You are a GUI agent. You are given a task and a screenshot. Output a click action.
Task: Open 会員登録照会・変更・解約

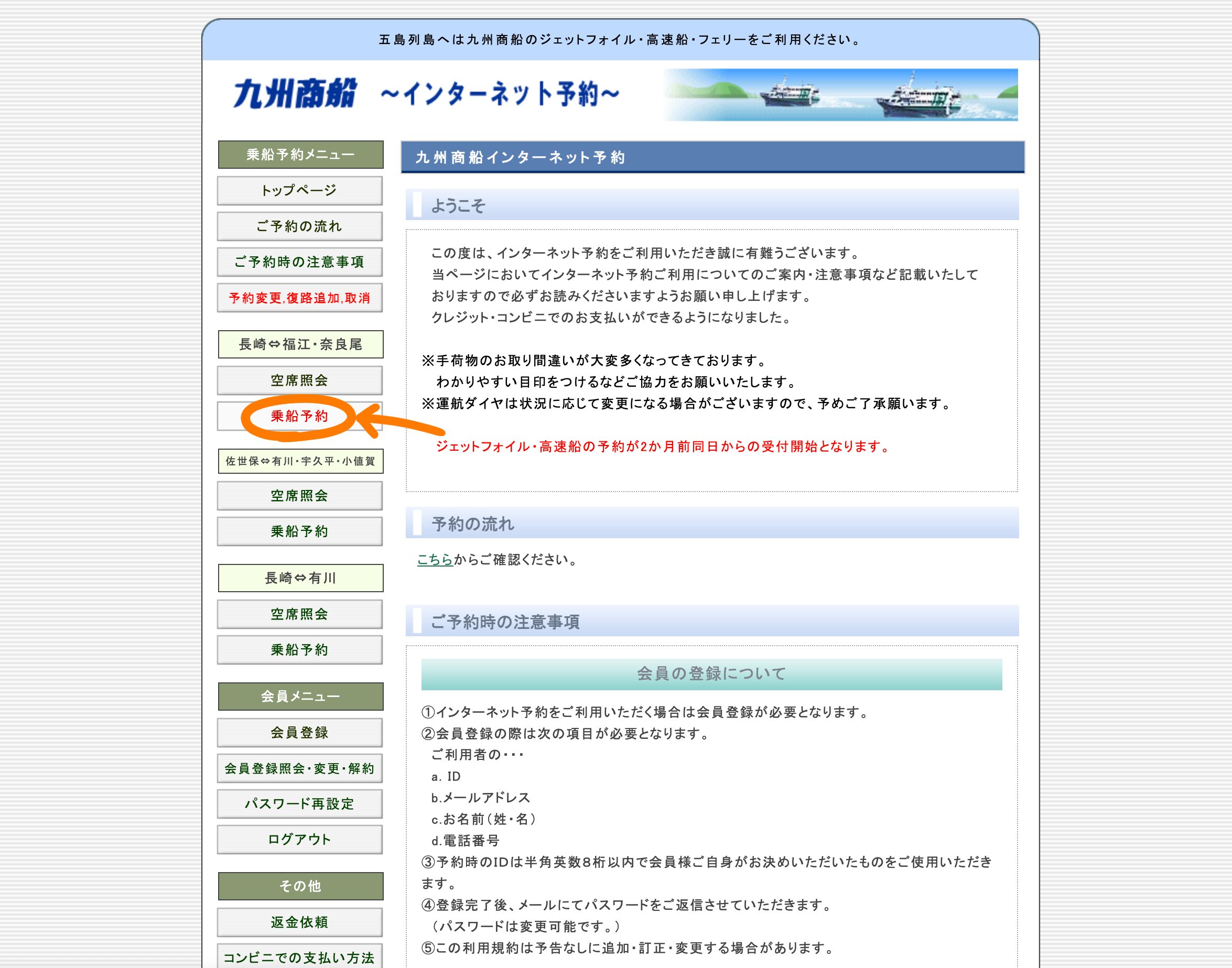coord(300,768)
